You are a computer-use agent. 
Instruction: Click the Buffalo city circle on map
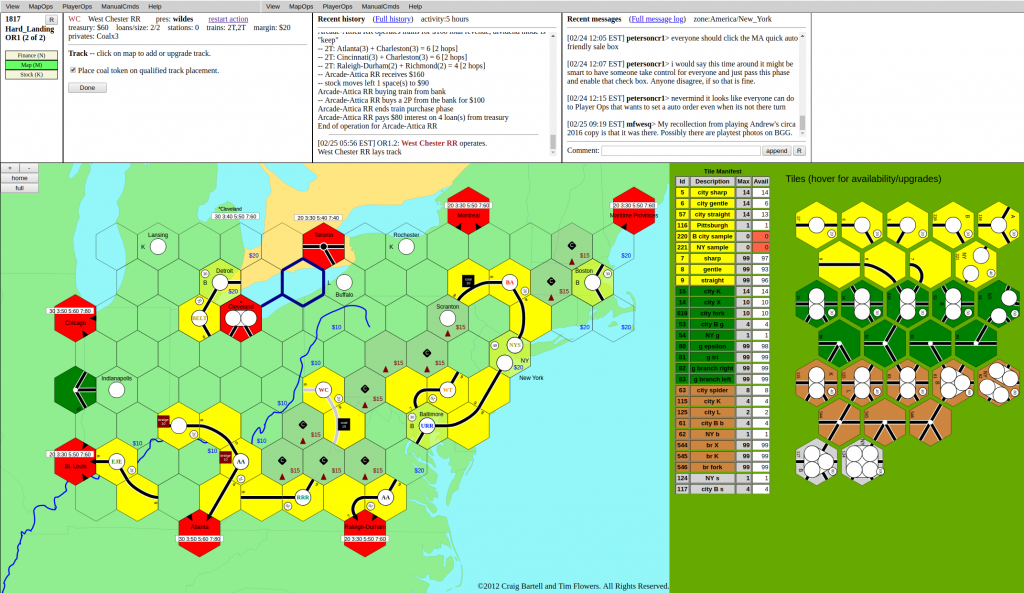click(344, 282)
